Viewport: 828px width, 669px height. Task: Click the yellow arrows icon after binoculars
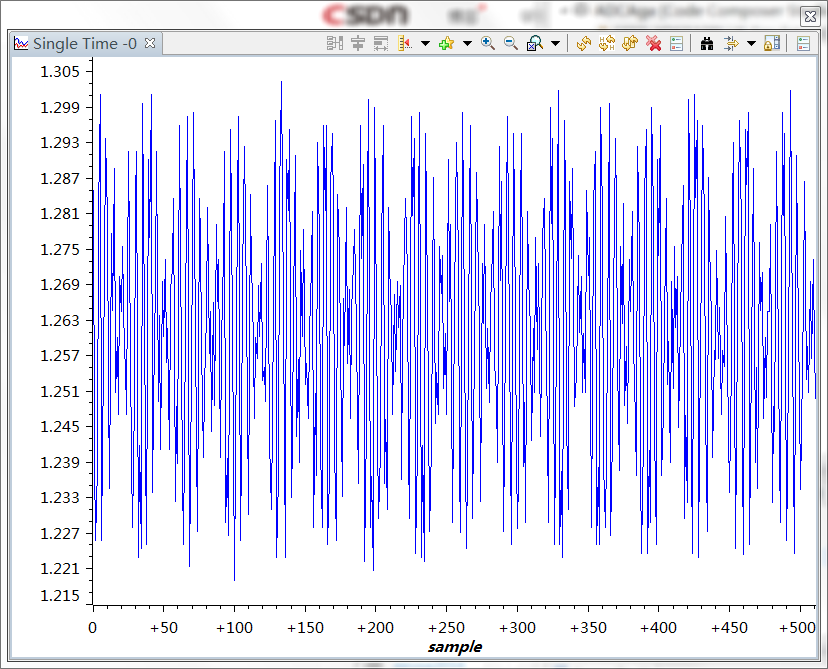(730, 43)
